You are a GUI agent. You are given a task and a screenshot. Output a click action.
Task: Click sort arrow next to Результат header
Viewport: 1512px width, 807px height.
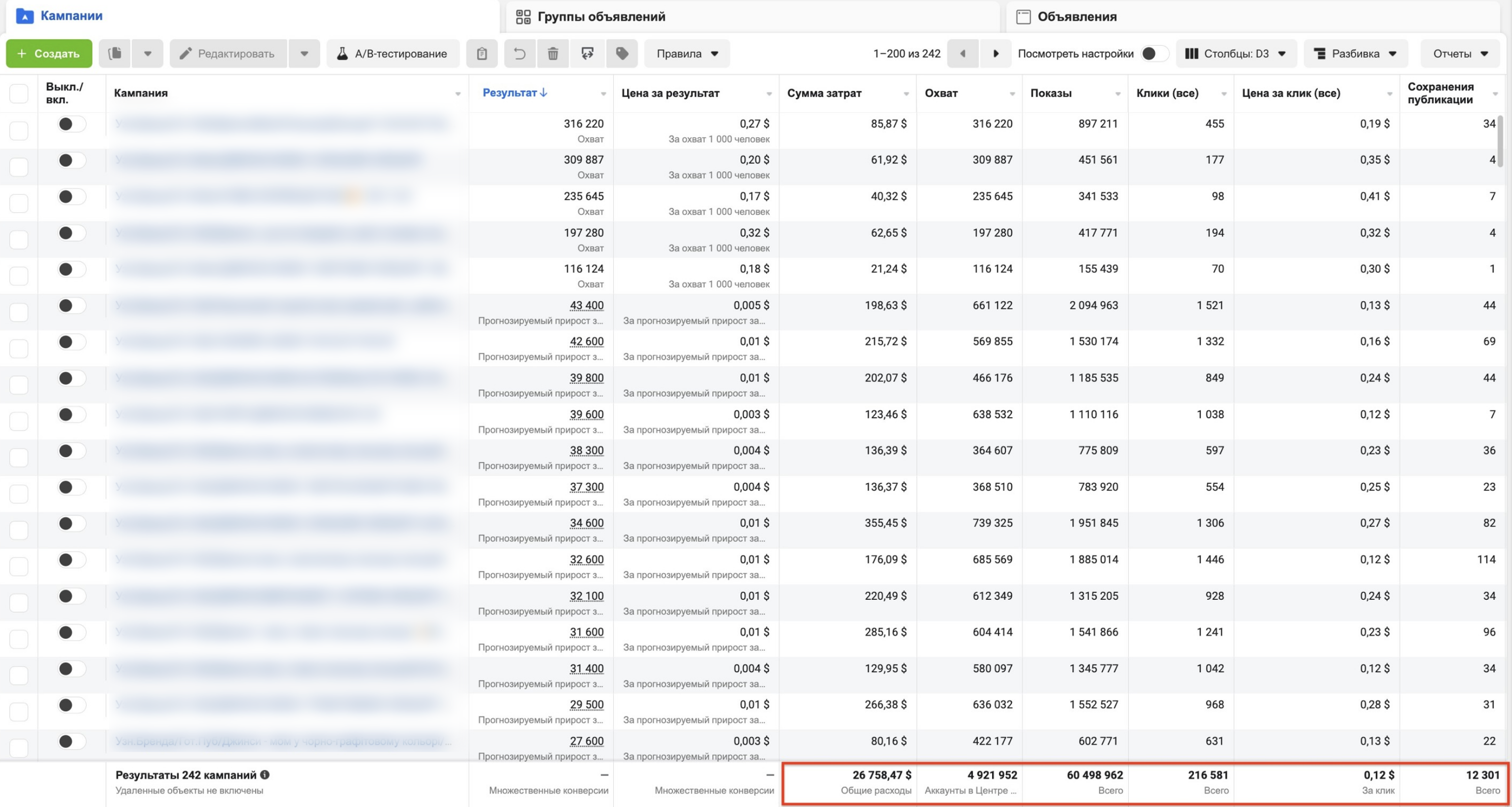(544, 92)
